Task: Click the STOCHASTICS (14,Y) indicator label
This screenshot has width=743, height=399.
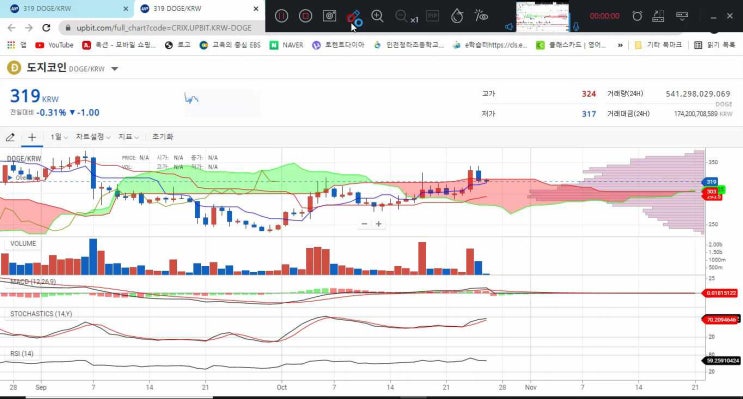Action: tap(41, 314)
